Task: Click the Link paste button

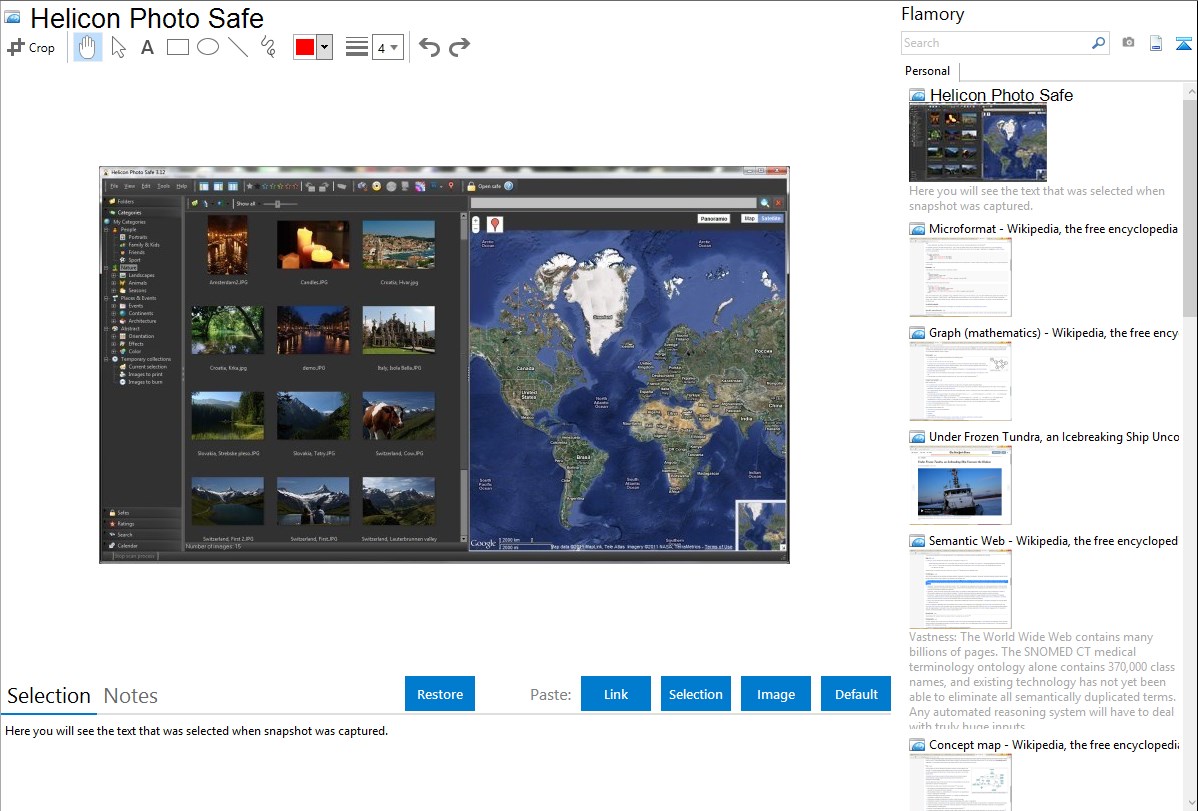Action: tap(616, 694)
